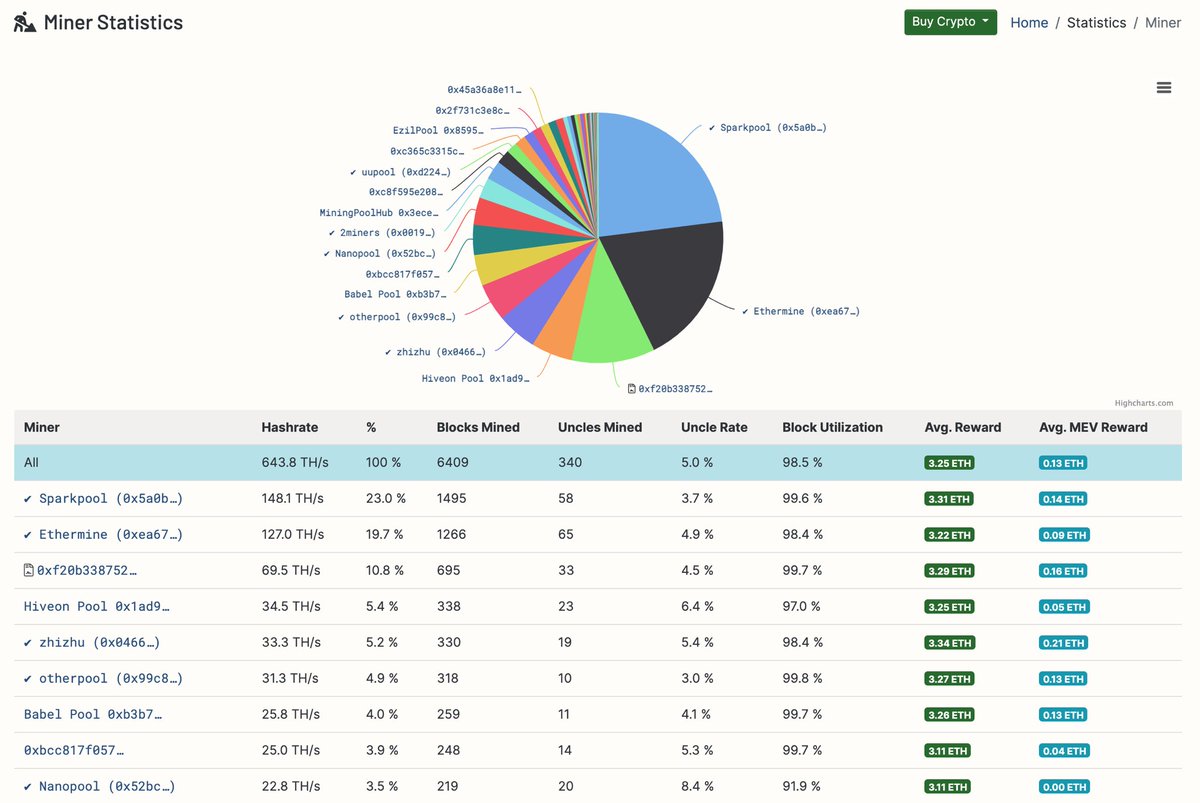This screenshot has height=803, width=1200.
Task: Select the otherpool pie chart label
Action: pos(397,316)
